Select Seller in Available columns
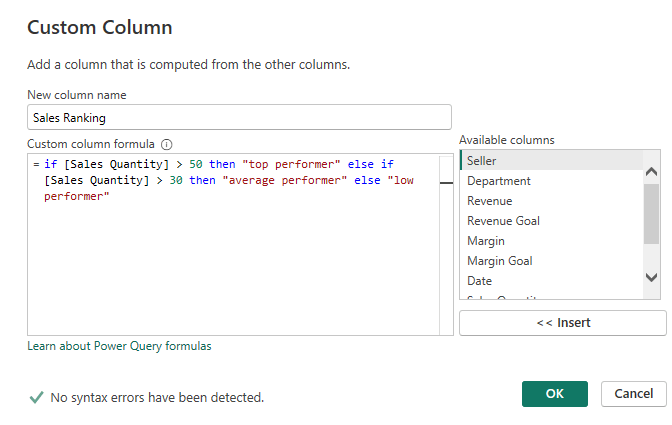 pos(551,161)
